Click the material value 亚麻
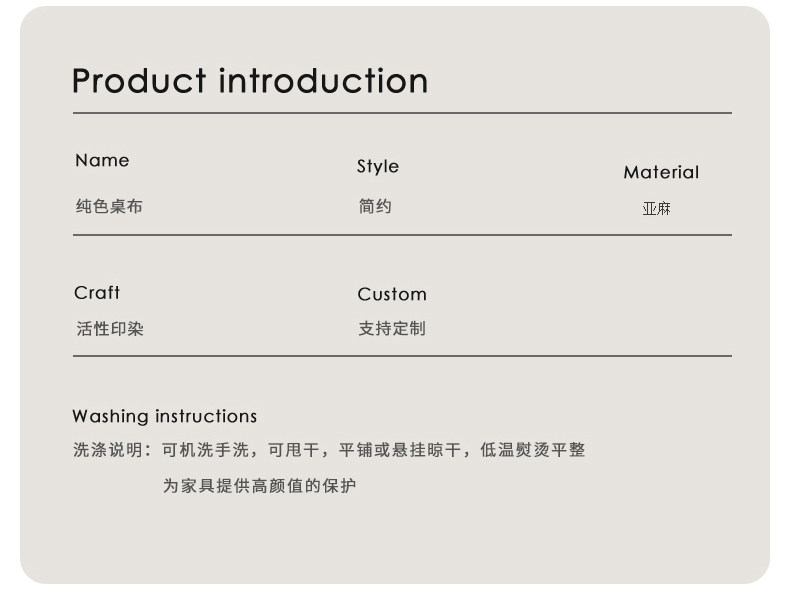Screen dimensions: 790x599 pyautogui.click(x=656, y=209)
